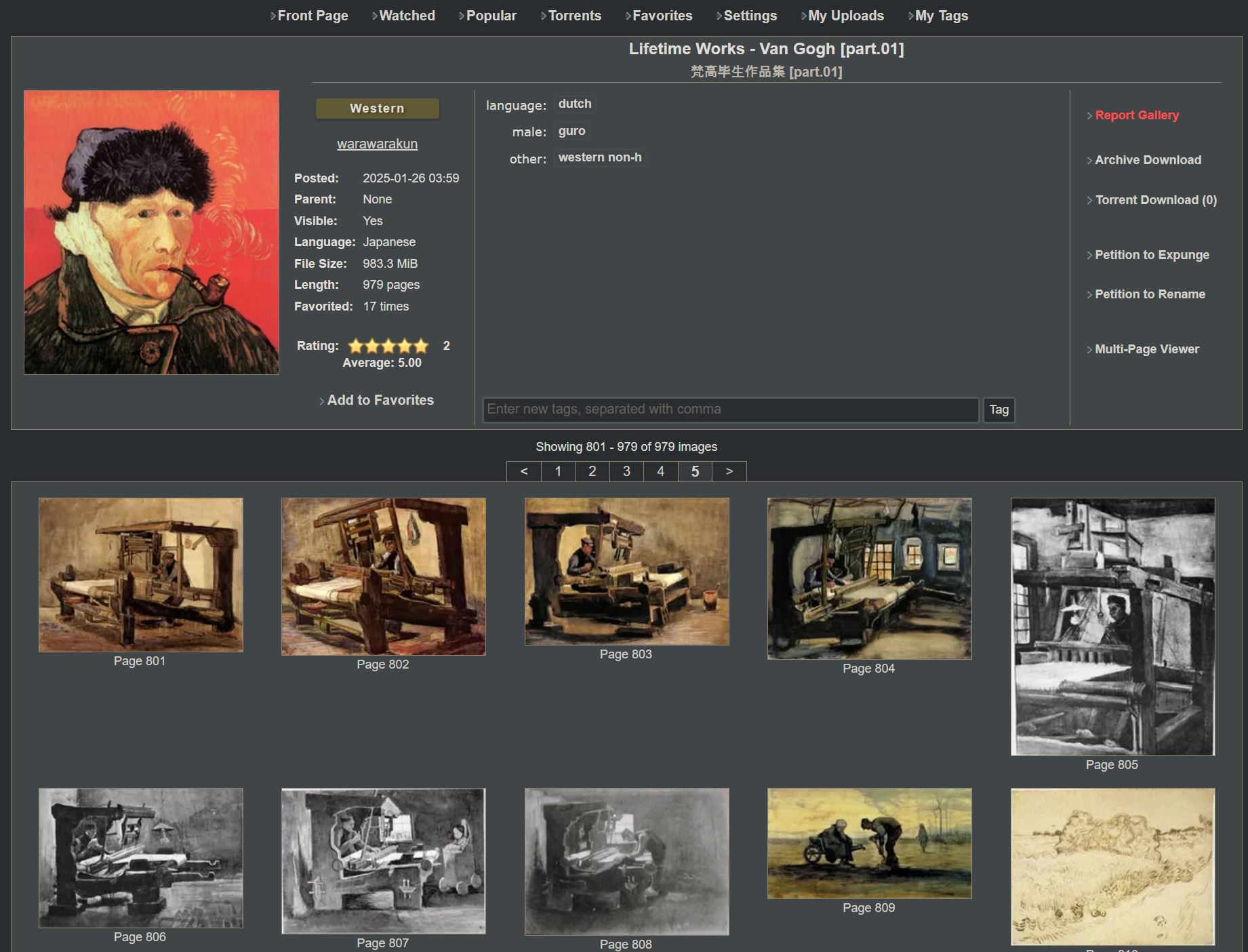This screenshot has width=1248, height=952.
Task: Click the Western category button
Action: pos(377,108)
